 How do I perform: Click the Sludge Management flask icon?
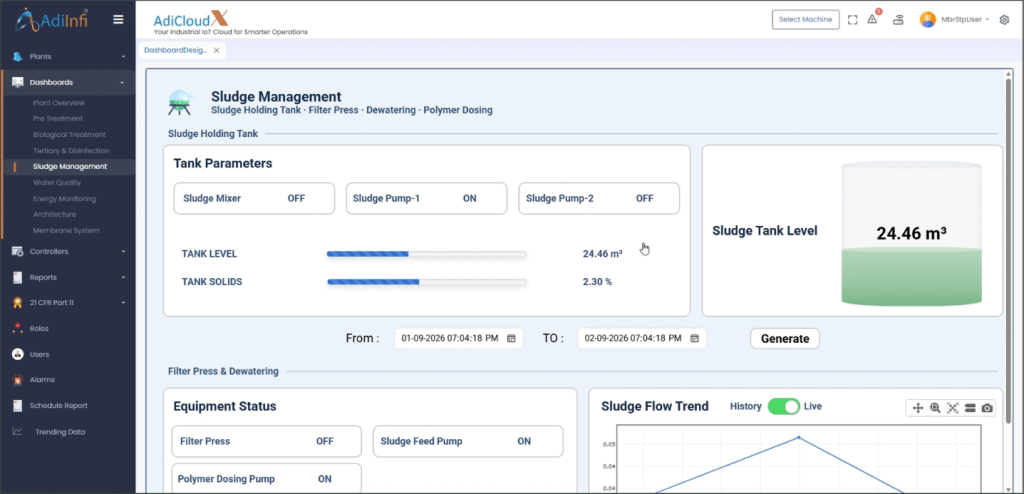181,103
